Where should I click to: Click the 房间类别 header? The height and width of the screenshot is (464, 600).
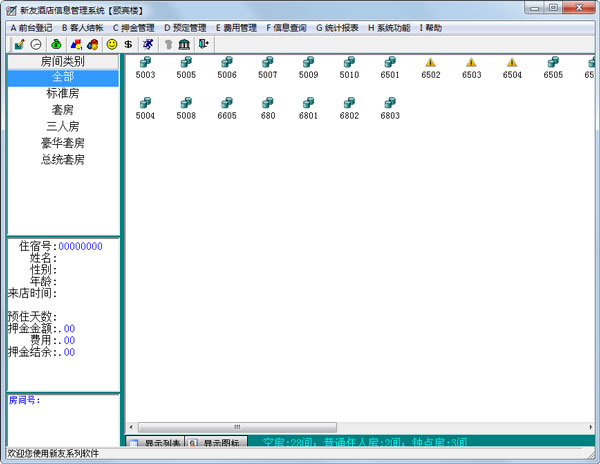63,62
